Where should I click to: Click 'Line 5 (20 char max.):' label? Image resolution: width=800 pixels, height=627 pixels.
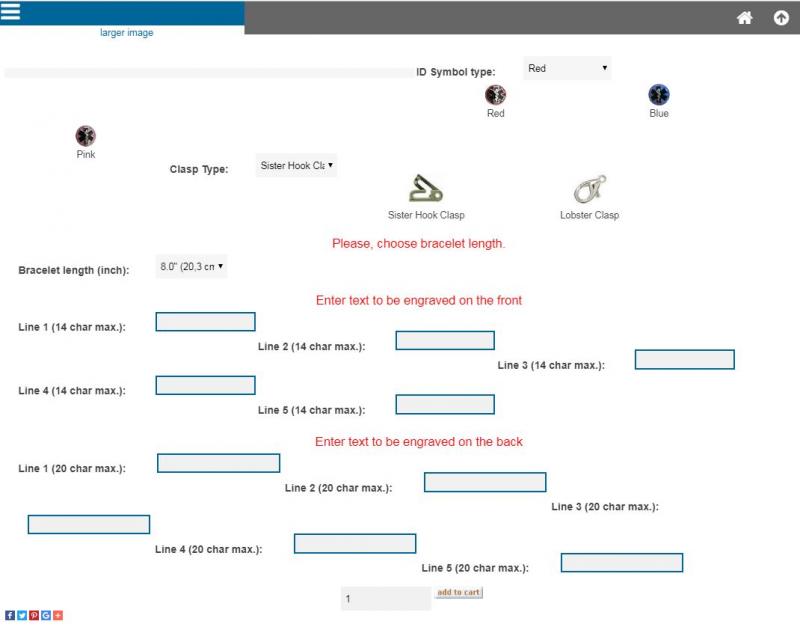click(475, 568)
